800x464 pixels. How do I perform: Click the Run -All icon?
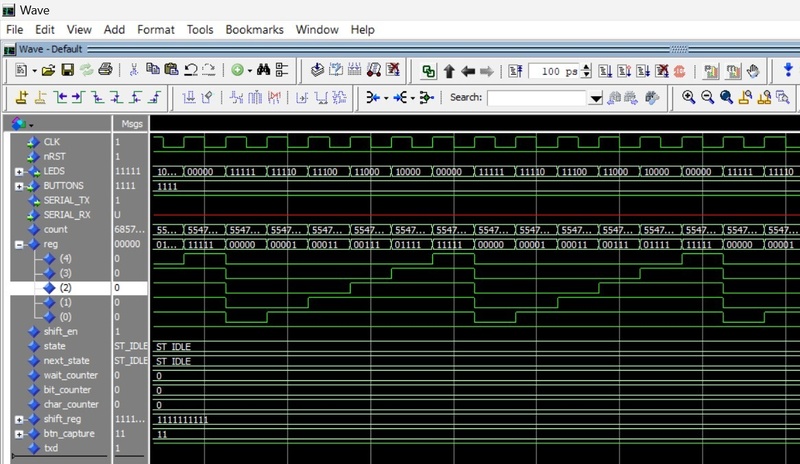coord(643,71)
